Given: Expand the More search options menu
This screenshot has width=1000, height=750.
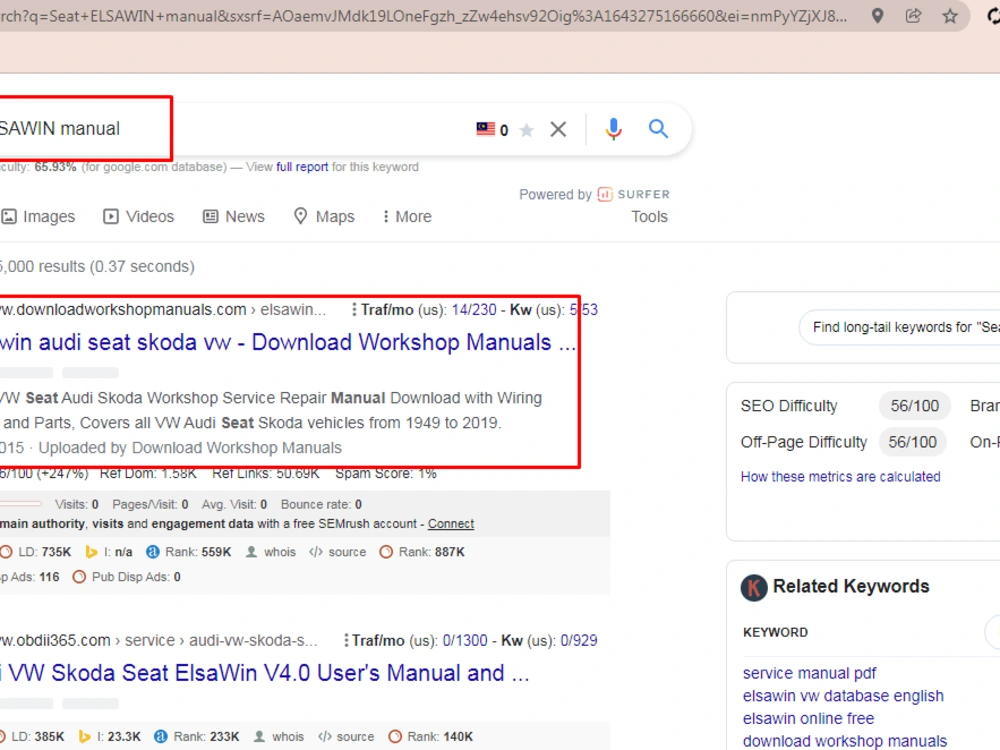Looking at the screenshot, I should click(x=407, y=217).
